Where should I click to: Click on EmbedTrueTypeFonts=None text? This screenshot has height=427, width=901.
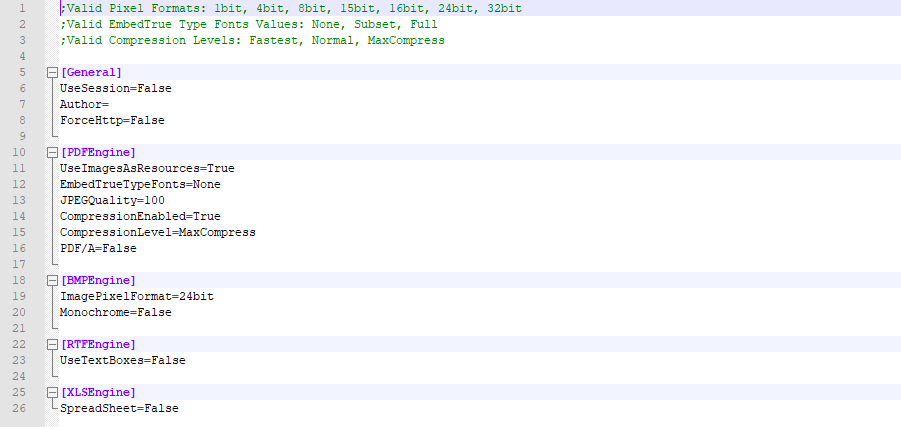pos(140,184)
